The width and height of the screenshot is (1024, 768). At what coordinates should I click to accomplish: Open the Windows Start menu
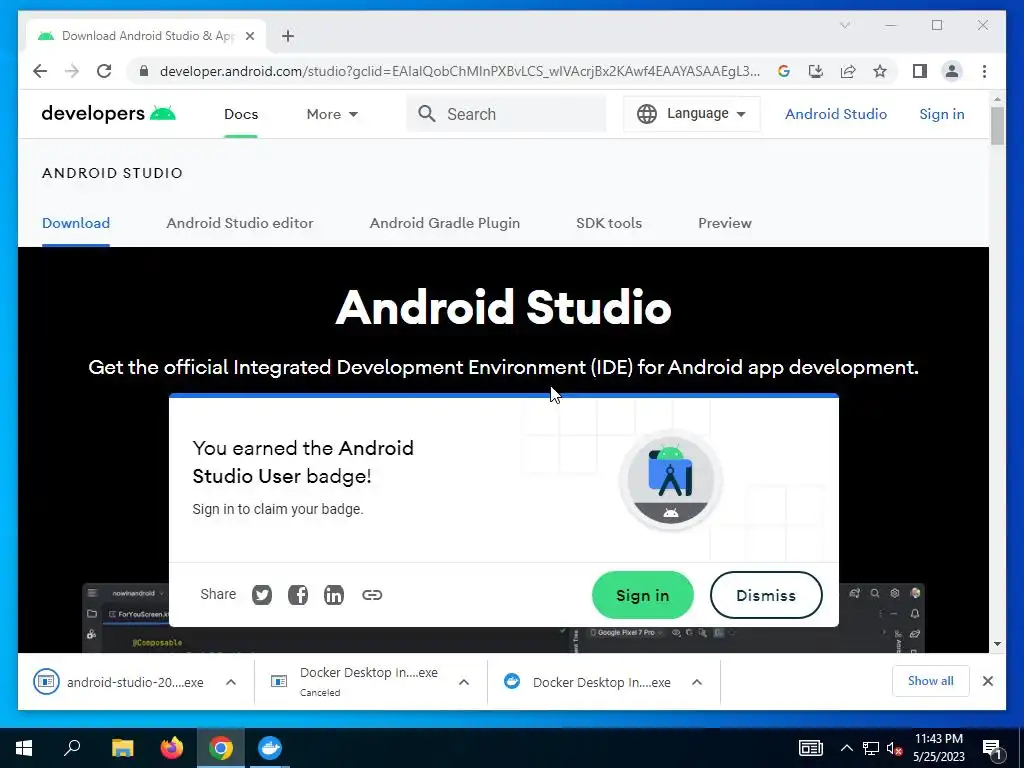tap(24, 748)
